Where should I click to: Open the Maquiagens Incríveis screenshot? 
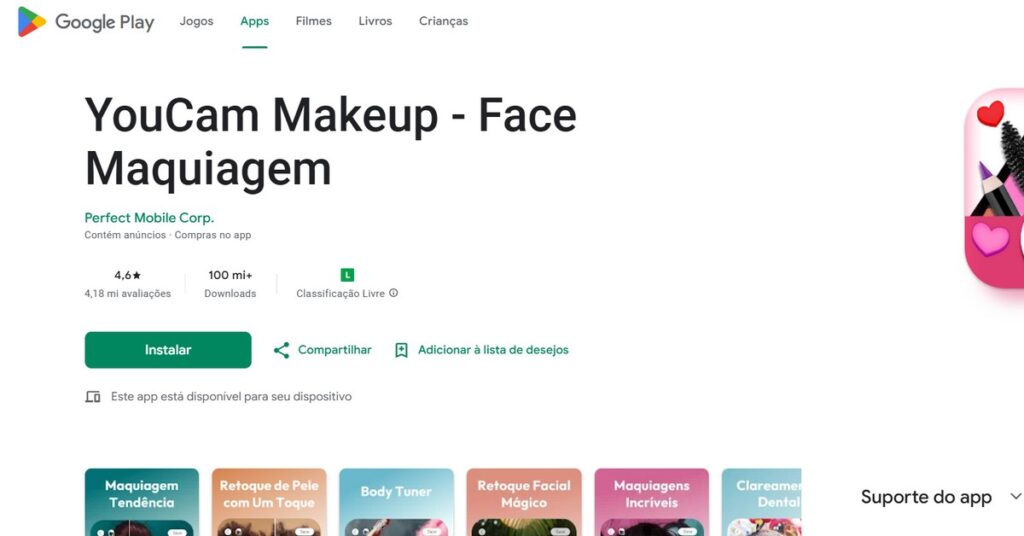[651, 502]
